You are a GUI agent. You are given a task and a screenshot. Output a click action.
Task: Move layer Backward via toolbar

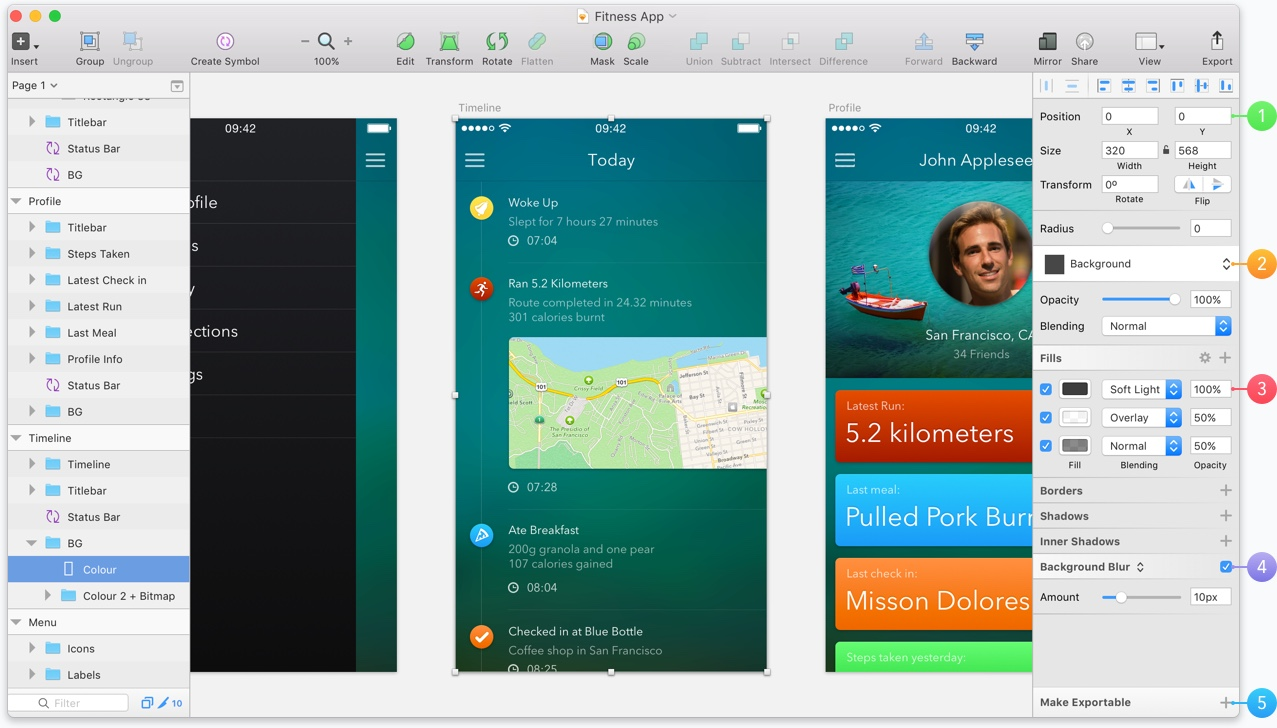974,42
